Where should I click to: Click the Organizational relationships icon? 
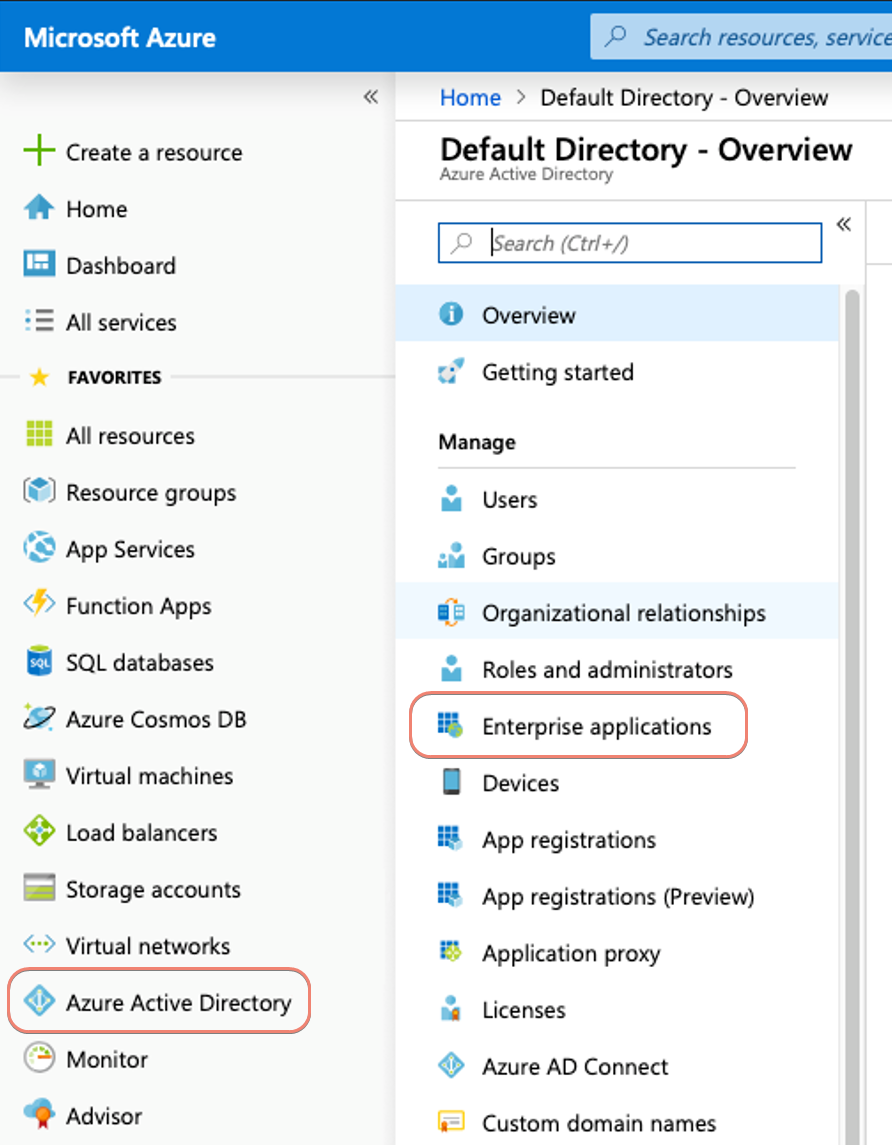tap(451, 612)
